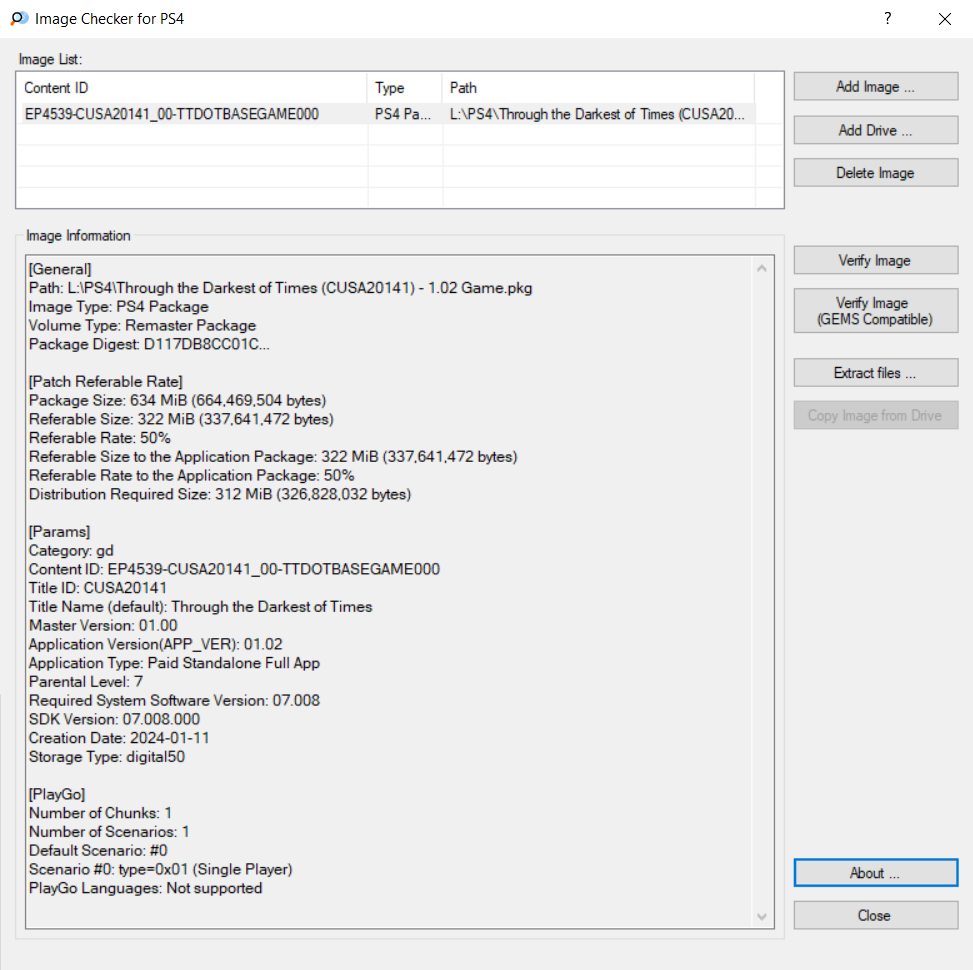Click the Package Digest: D117DB8CC01C... line
Image resolution: width=973 pixels, height=970 pixels.
(x=149, y=344)
